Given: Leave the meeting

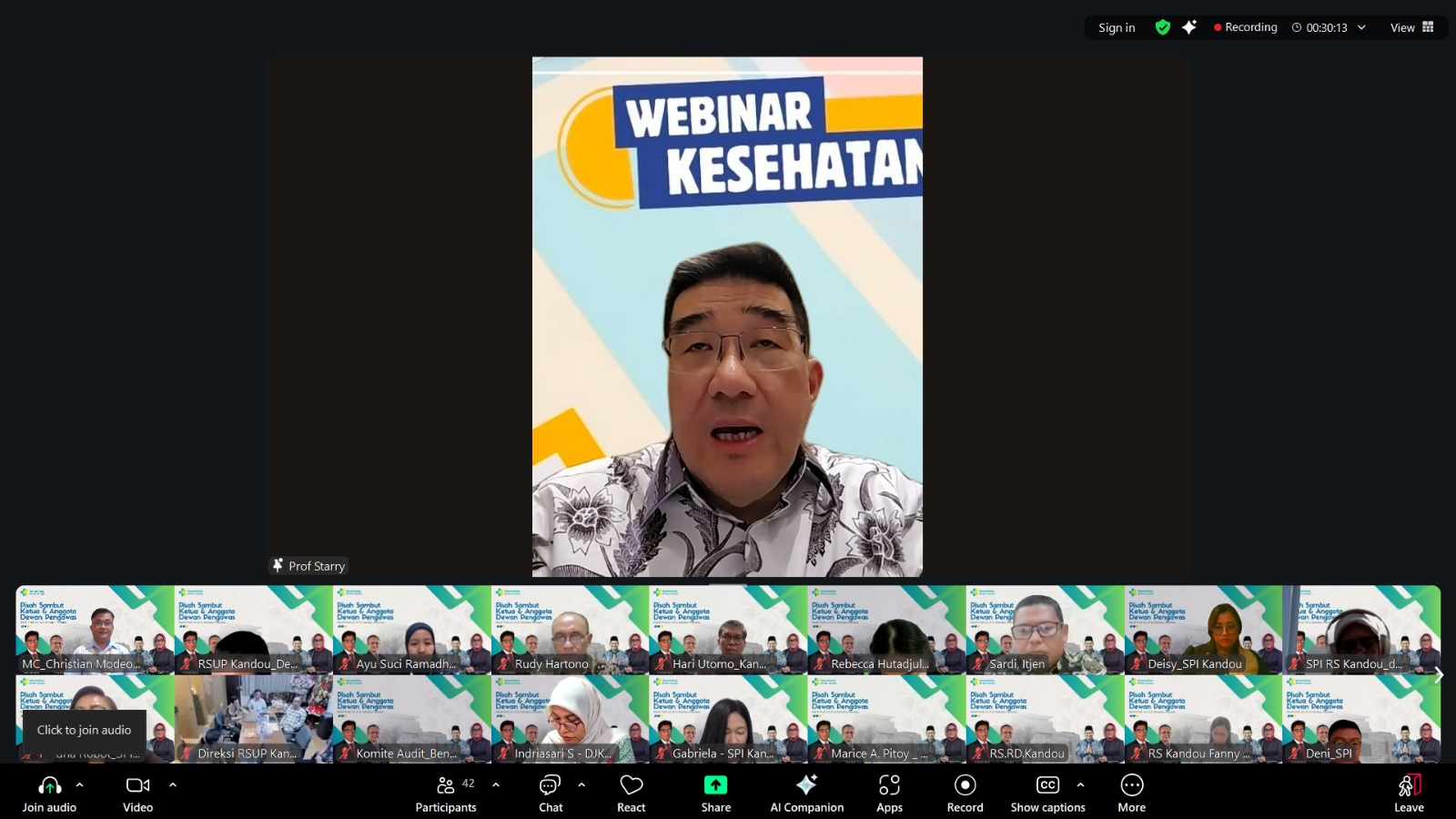Looking at the screenshot, I should [1409, 793].
